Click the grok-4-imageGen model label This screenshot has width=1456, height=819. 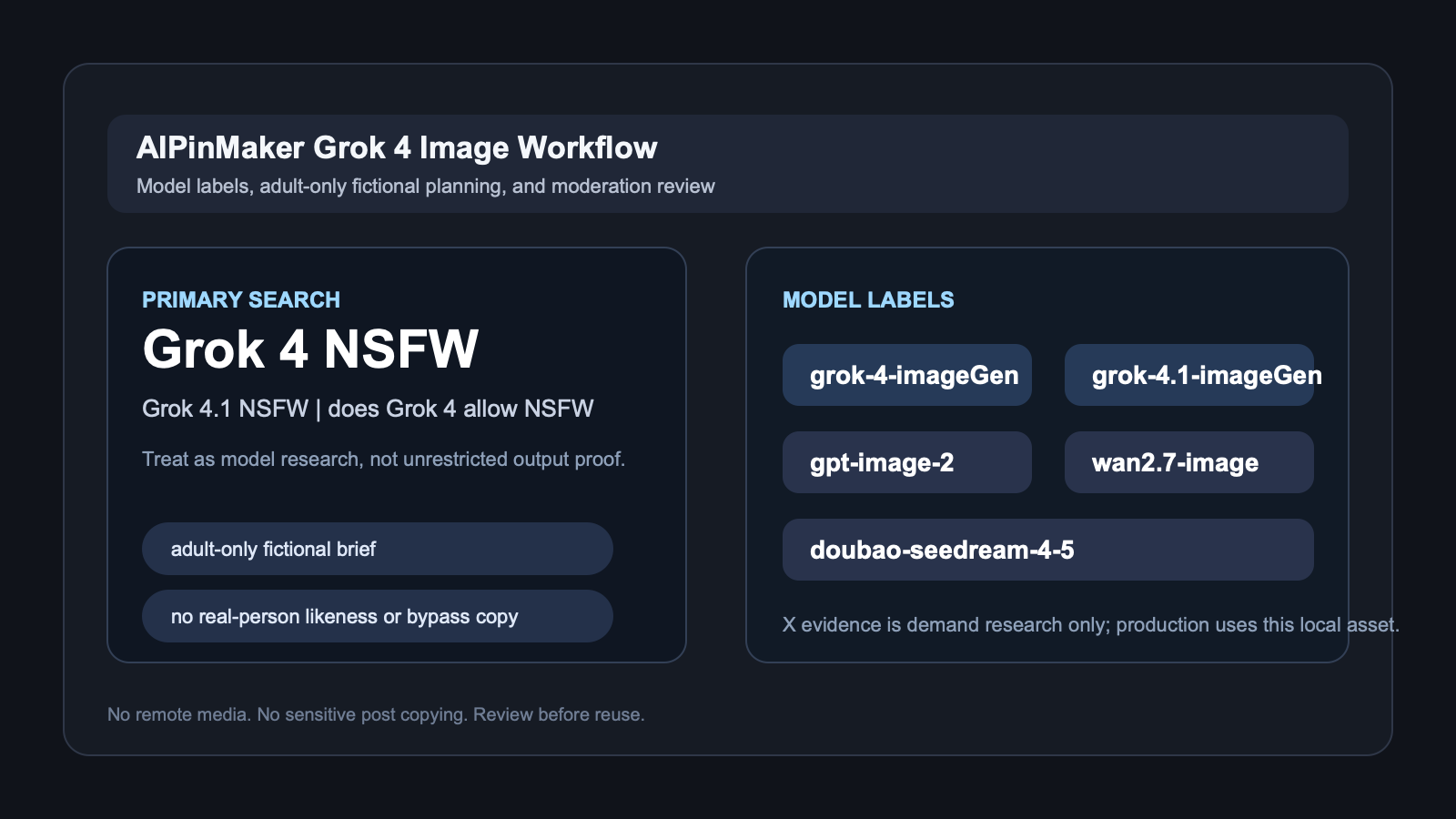[x=907, y=375]
